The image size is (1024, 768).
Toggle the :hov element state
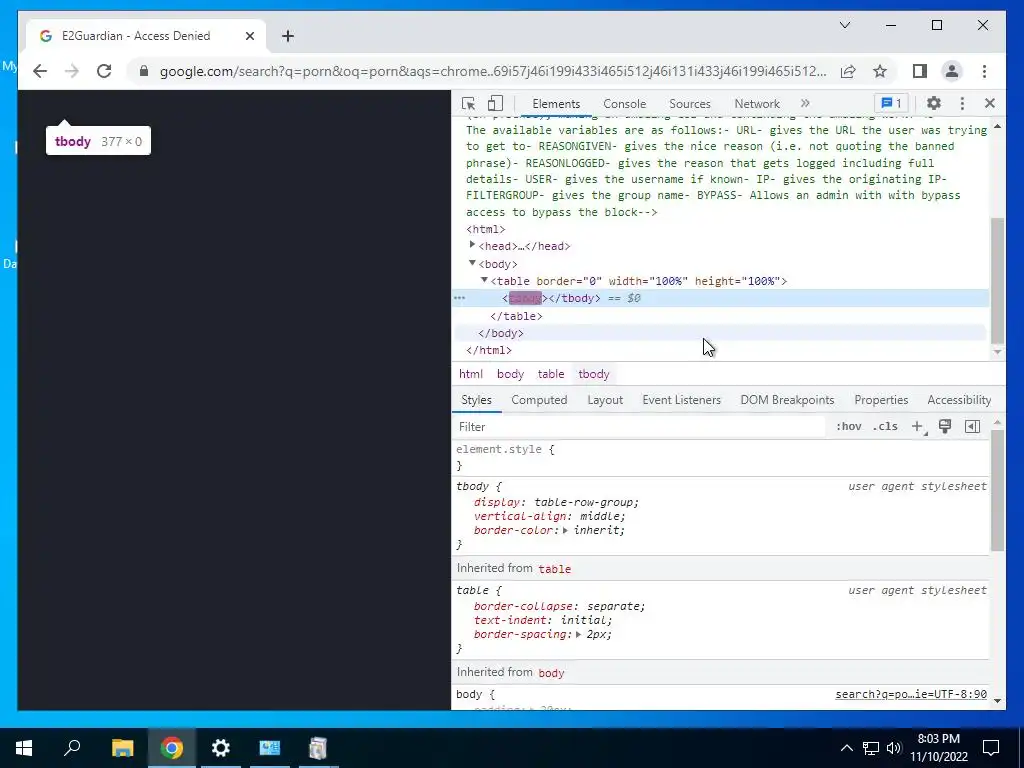(x=848, y=426)
